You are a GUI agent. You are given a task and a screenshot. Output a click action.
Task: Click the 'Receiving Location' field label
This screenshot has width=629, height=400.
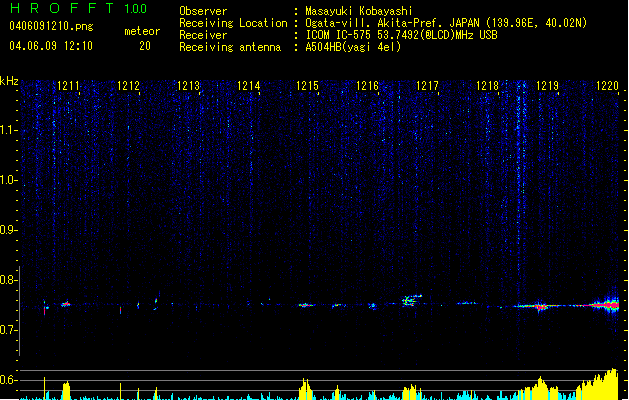[x=233, y=23]
